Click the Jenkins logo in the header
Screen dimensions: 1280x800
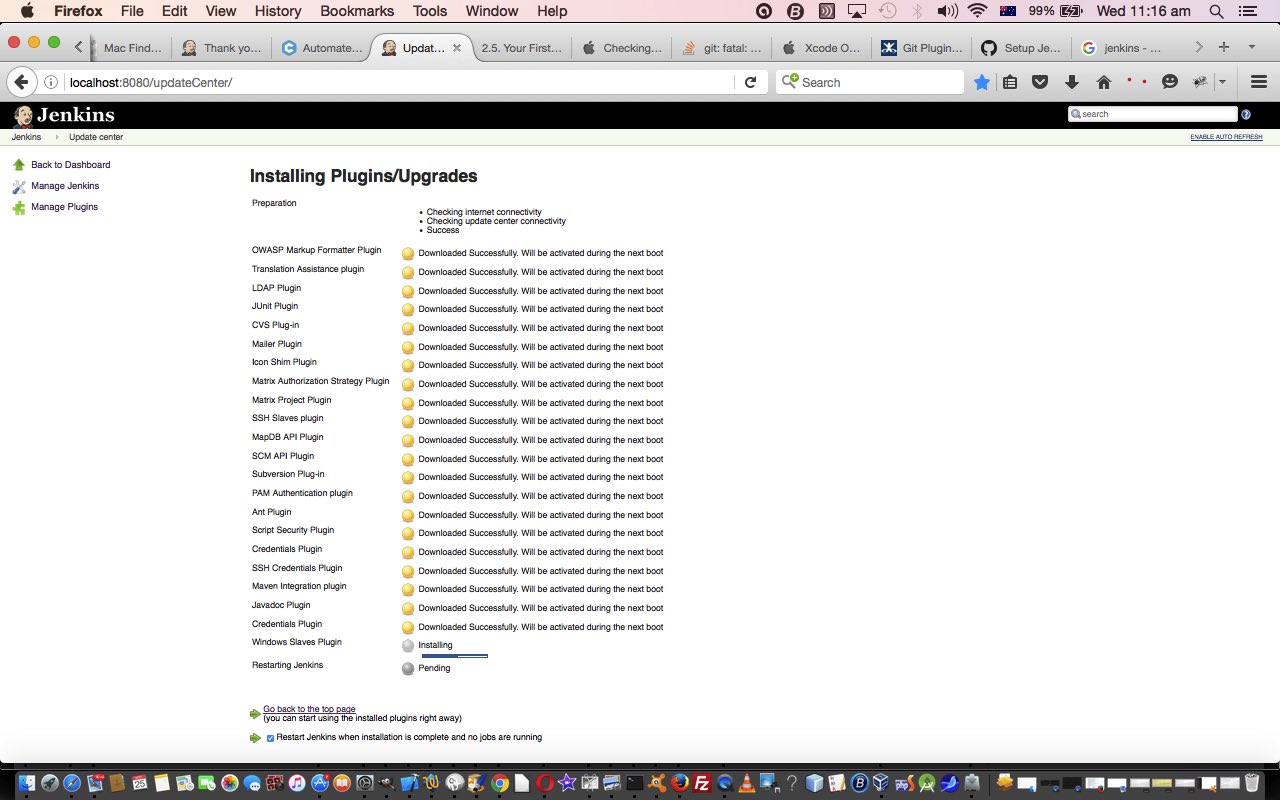pyautogui.click(x=64, y=115)
